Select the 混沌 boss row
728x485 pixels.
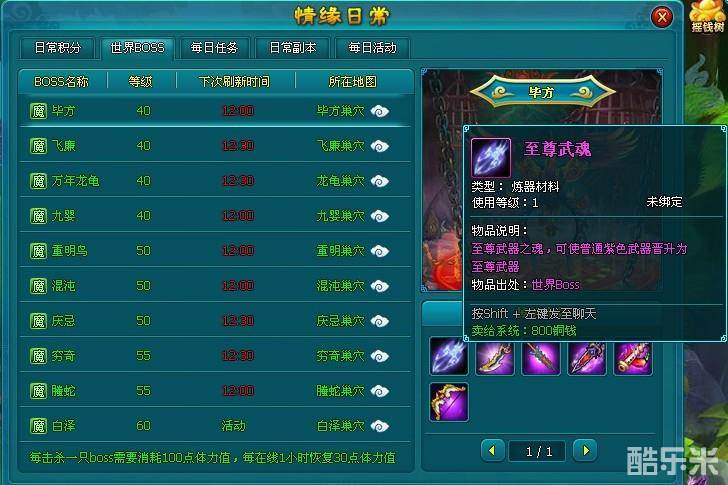pos(214,285)
